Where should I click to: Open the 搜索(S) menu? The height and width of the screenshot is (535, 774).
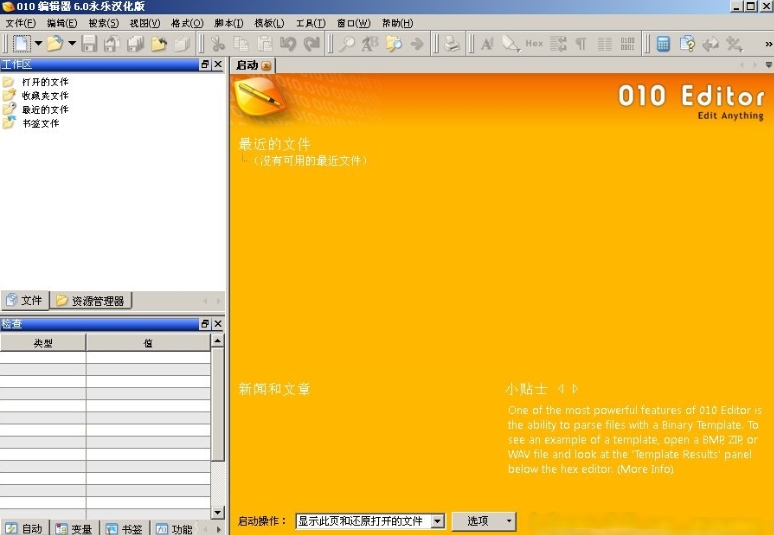(x=104, y=23)
